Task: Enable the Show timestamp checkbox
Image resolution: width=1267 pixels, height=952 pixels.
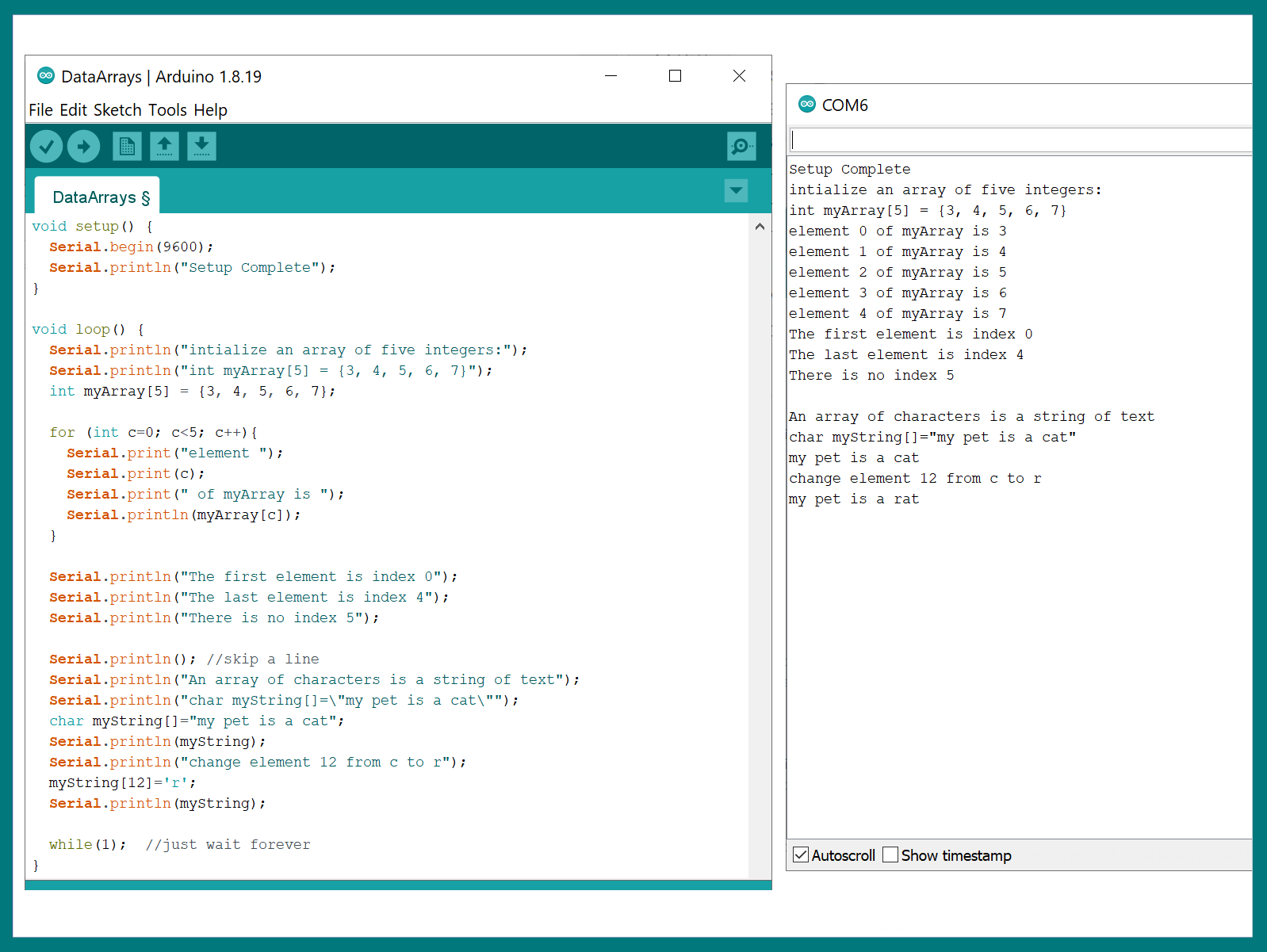Action: [x=890, y=855]
